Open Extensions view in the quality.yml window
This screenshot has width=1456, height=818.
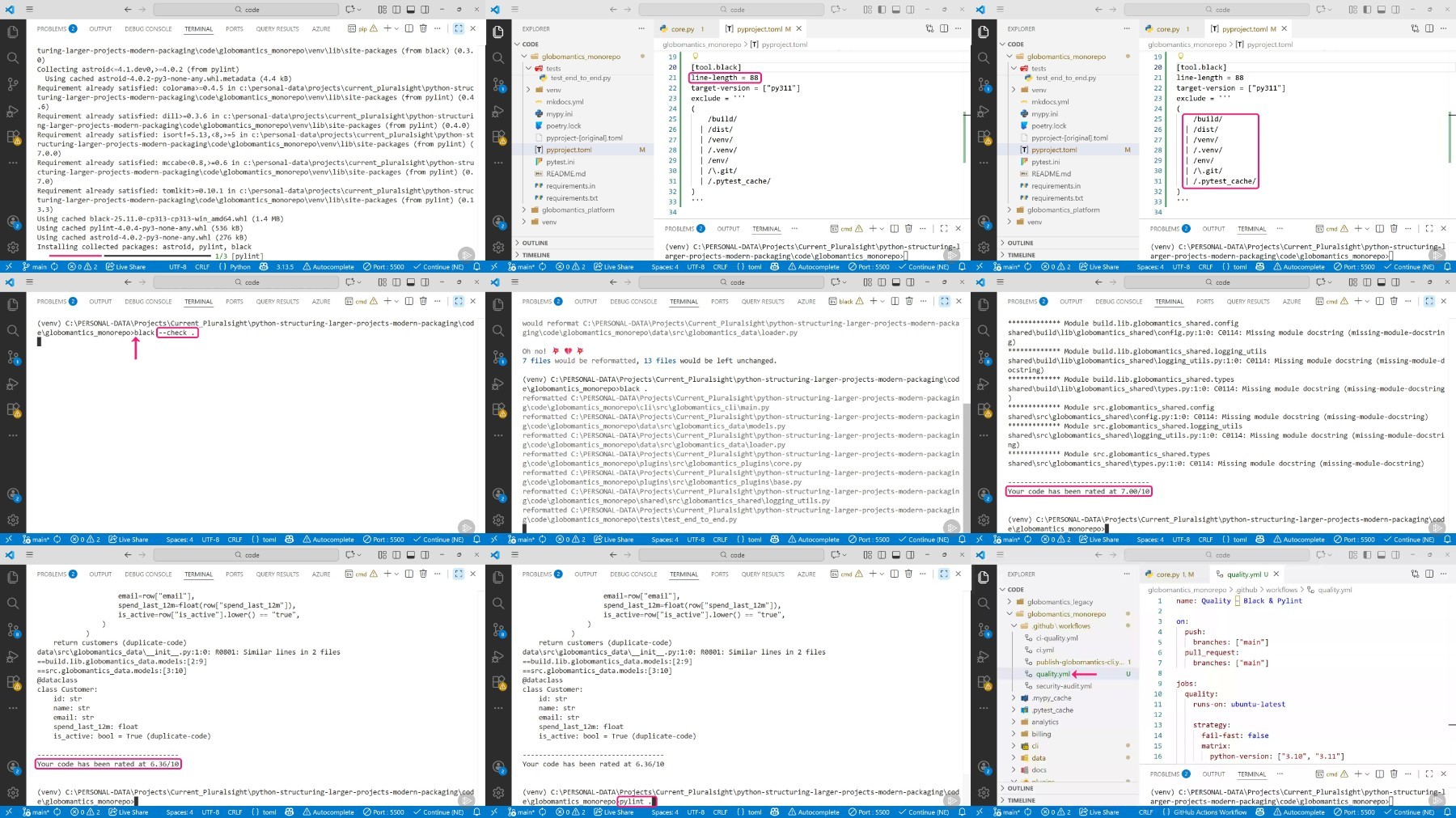click(984, 682)
